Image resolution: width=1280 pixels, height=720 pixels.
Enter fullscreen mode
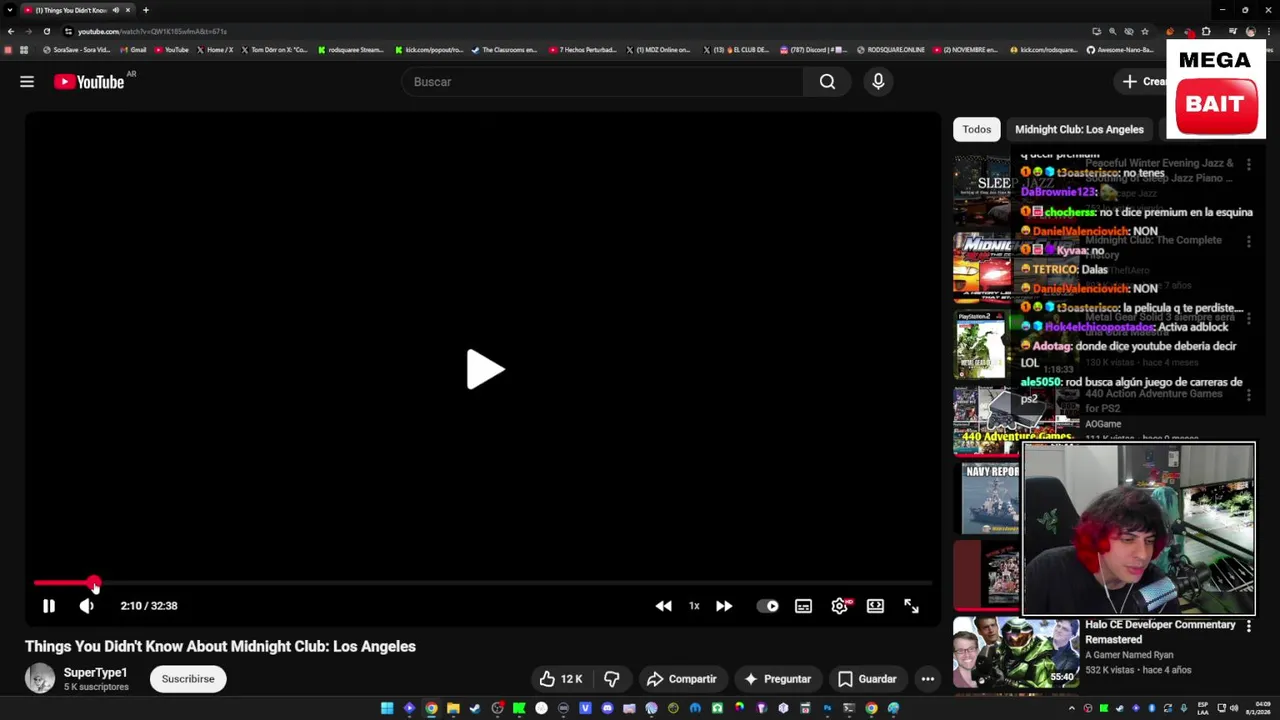tap(911, 606)
